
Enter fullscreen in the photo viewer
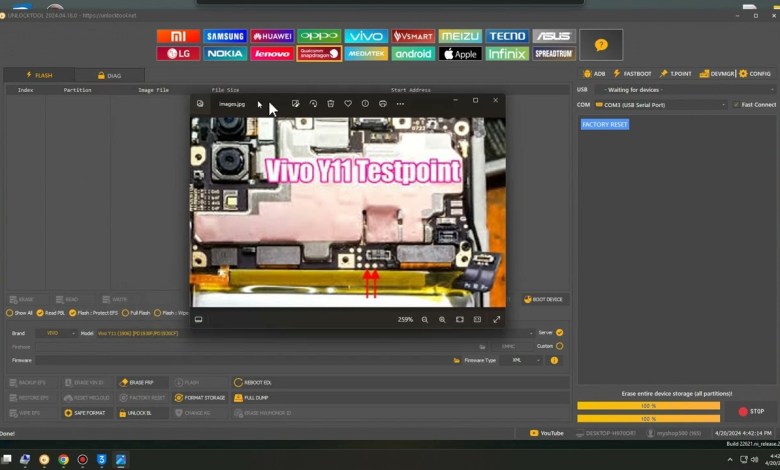tap(496, 320)
